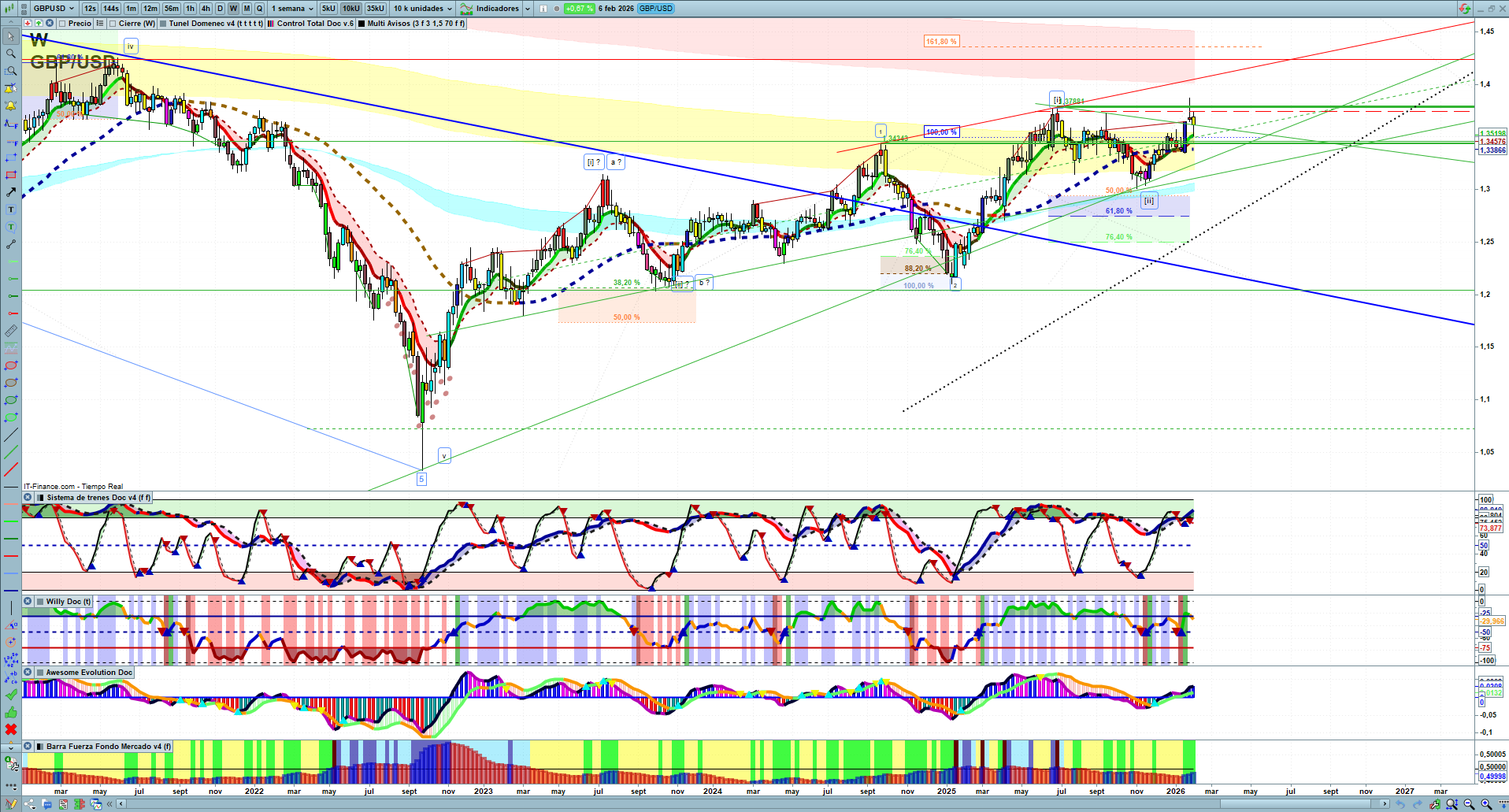Select the 12s timeframe
This screenshot has width=1509, height=812.
click(90, 9)
